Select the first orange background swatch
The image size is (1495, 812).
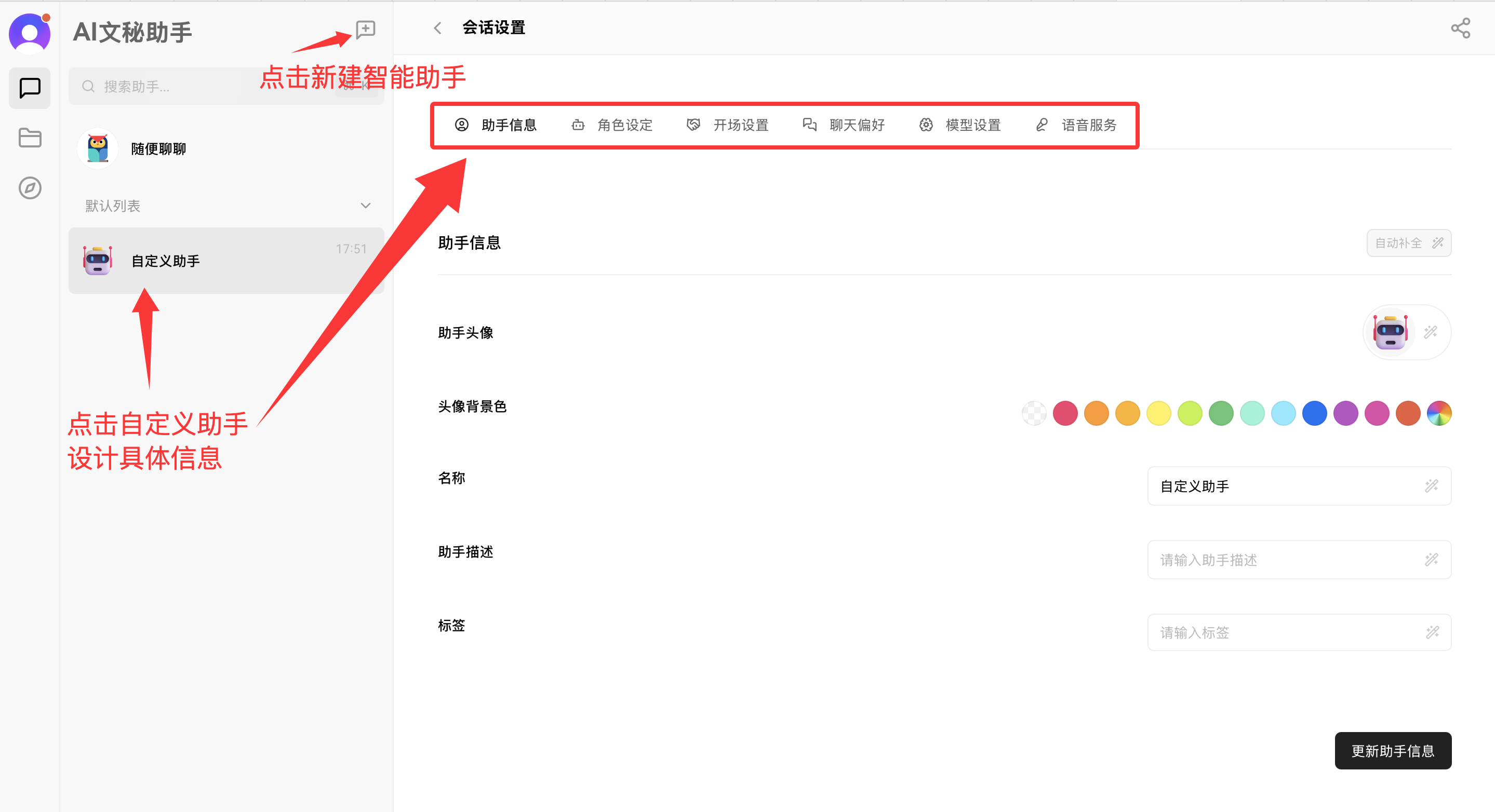1096,414
